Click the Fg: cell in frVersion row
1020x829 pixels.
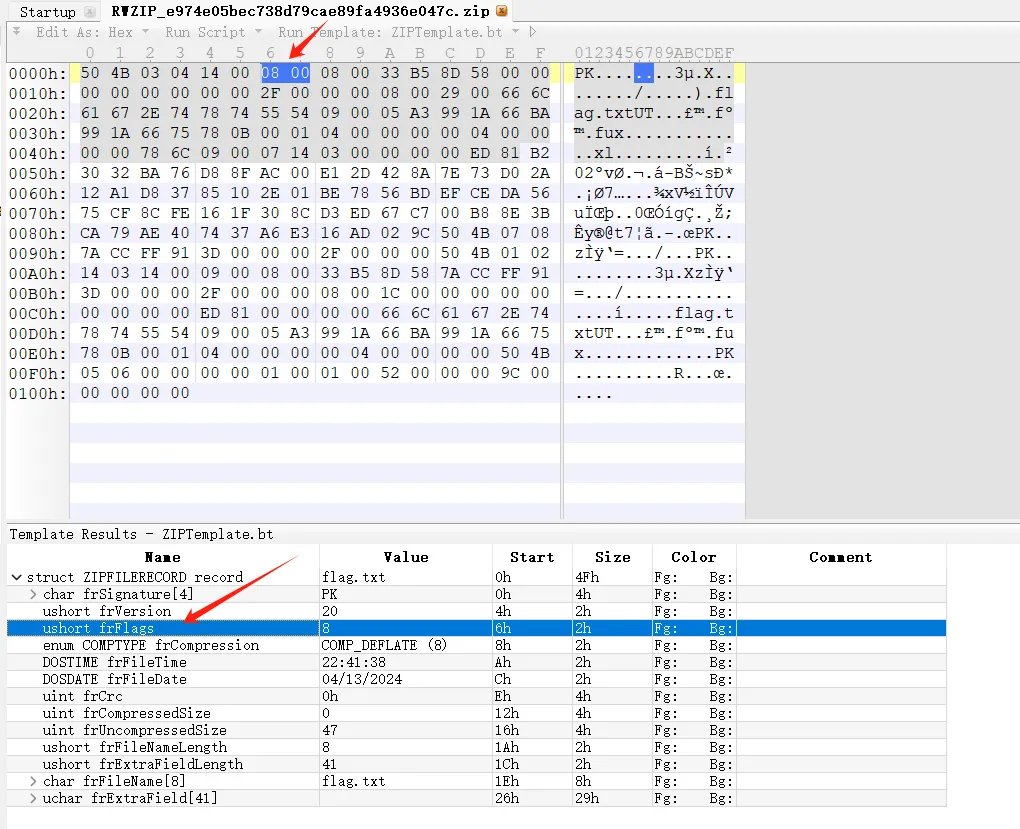[665, 611]
